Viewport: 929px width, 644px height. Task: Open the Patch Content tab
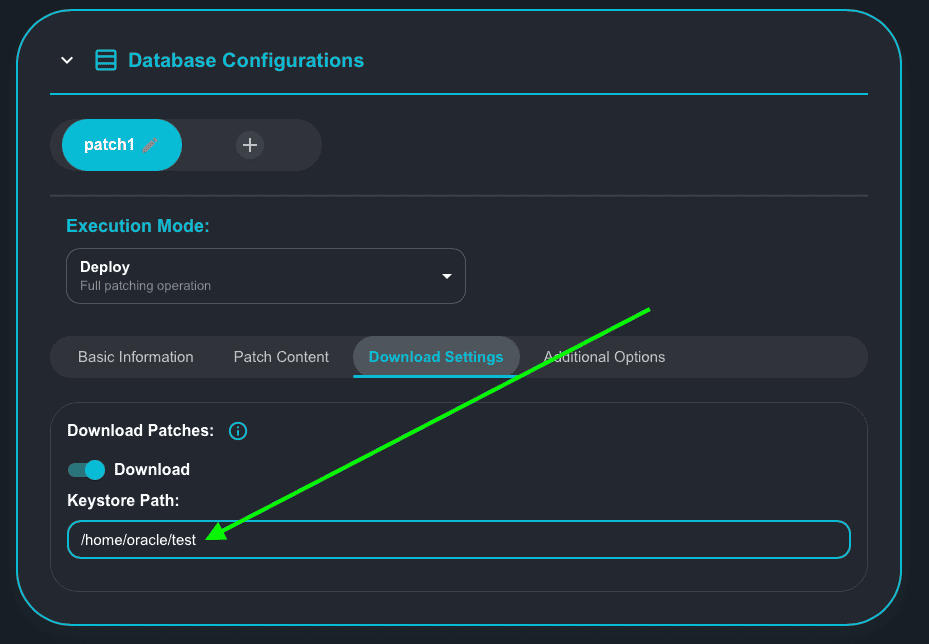pyautogui.click(x=281, y=357)
